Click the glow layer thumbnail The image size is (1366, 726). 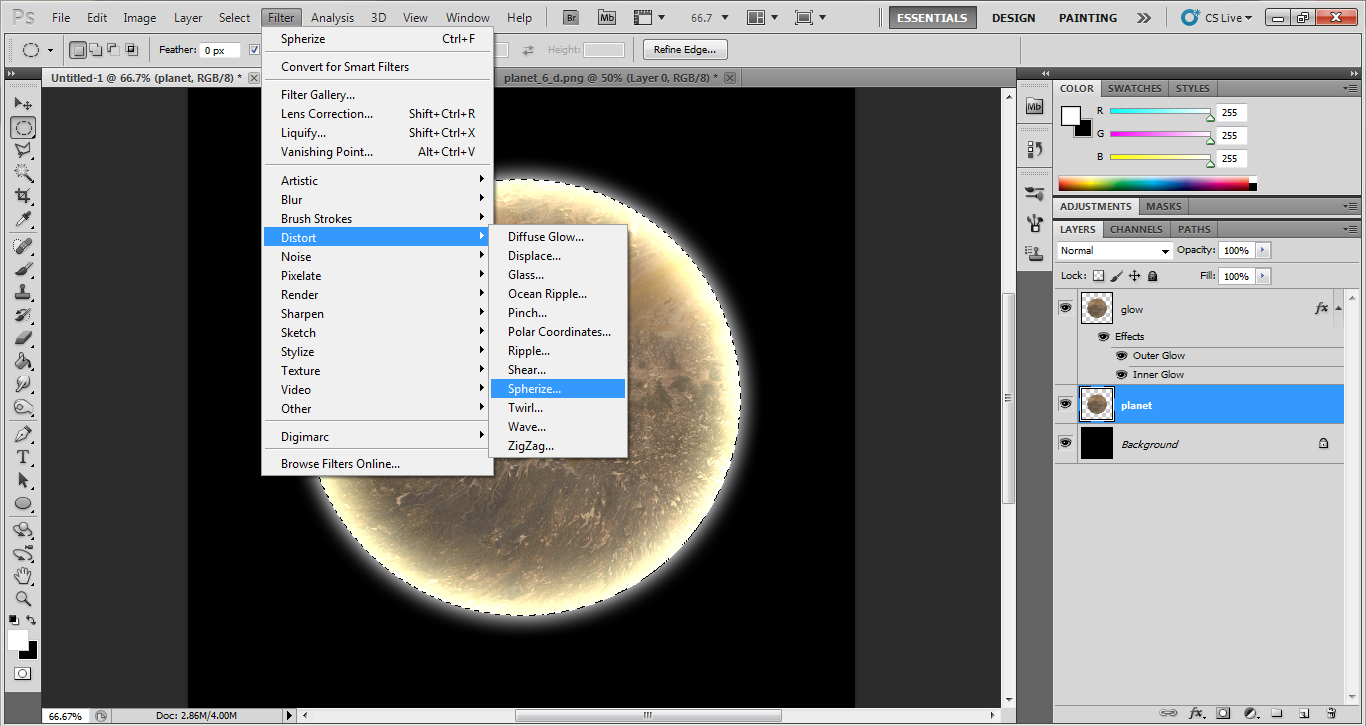pyautogui.click(x=1097, y=308)
